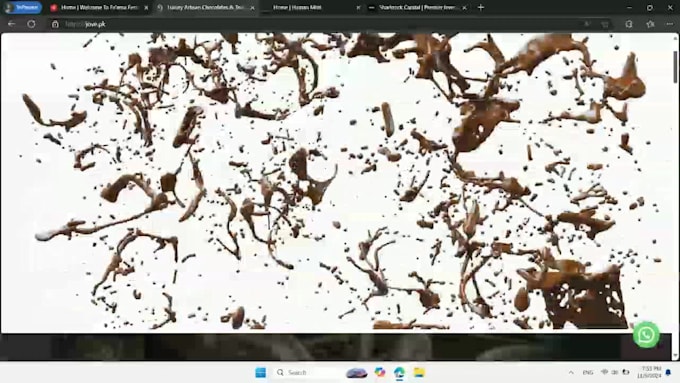Click the ENG language indicator

point(588,373)
